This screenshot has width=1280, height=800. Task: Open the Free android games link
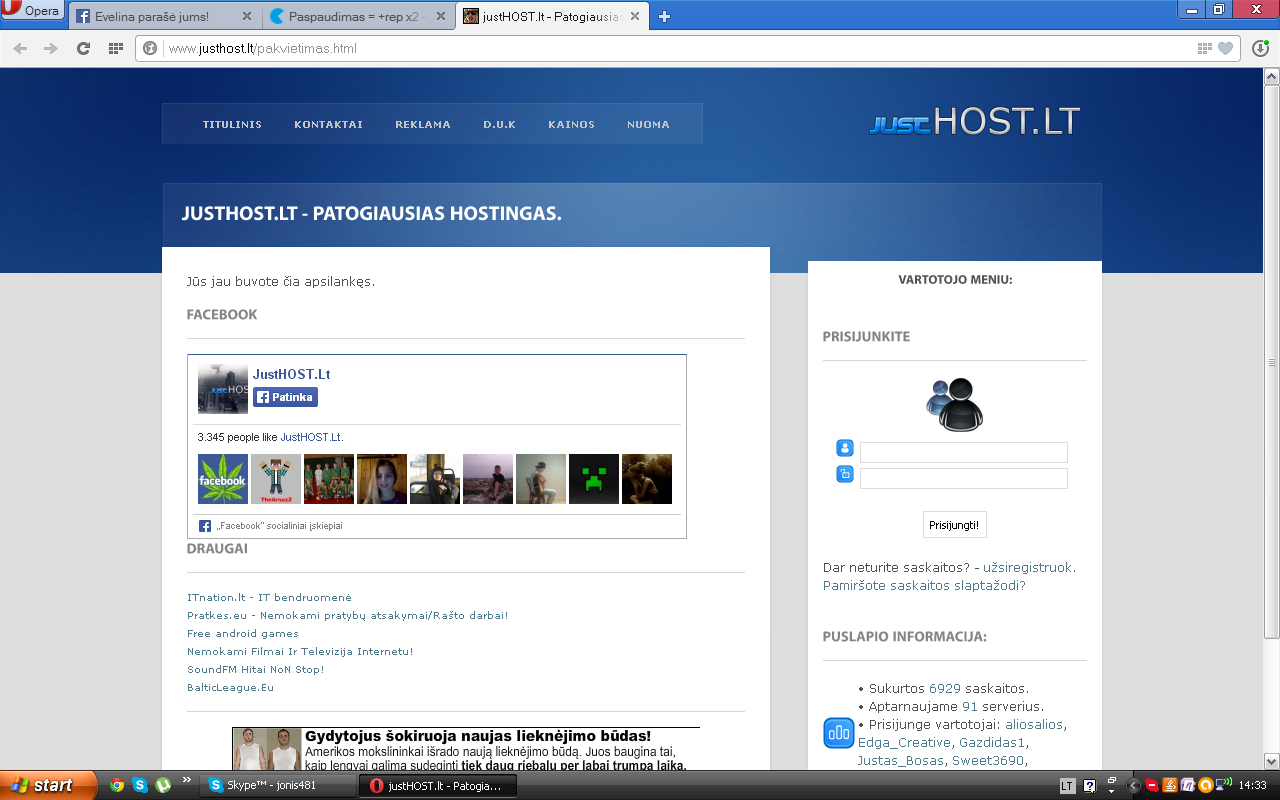coord(243,633)
